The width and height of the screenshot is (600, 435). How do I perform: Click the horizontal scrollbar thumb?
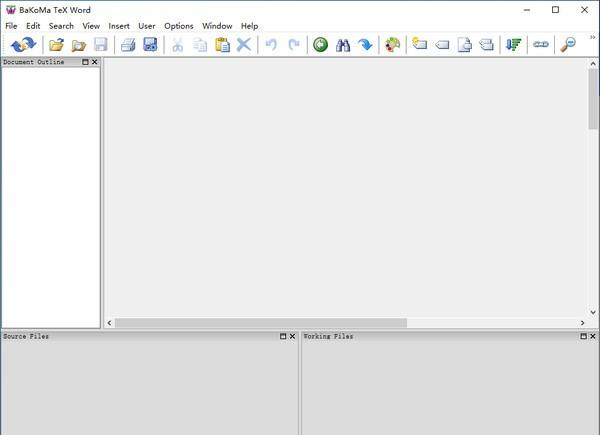(x=261, y=323)
